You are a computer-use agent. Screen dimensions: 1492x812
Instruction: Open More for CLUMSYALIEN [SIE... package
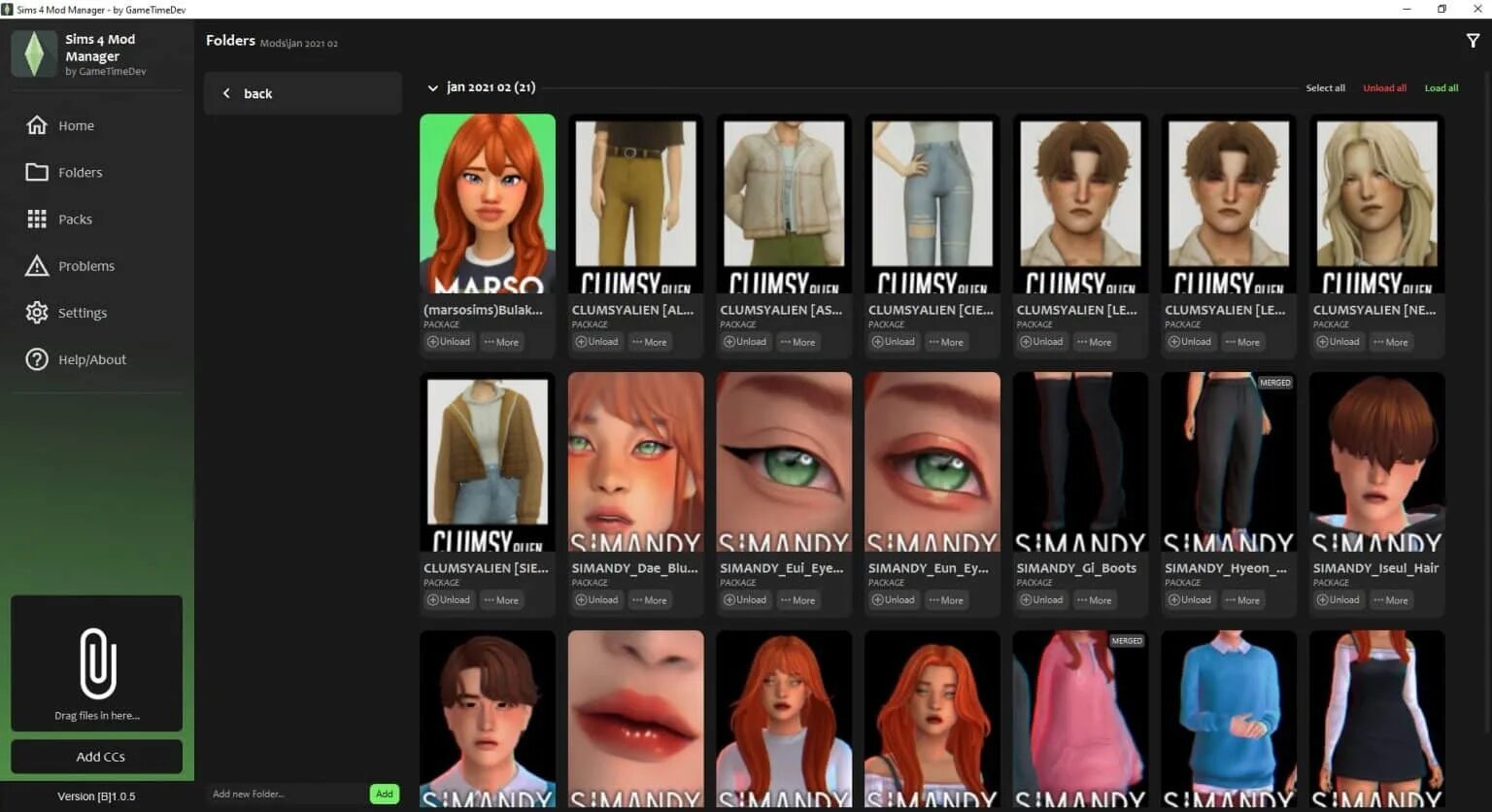click(x=501, y=600)
